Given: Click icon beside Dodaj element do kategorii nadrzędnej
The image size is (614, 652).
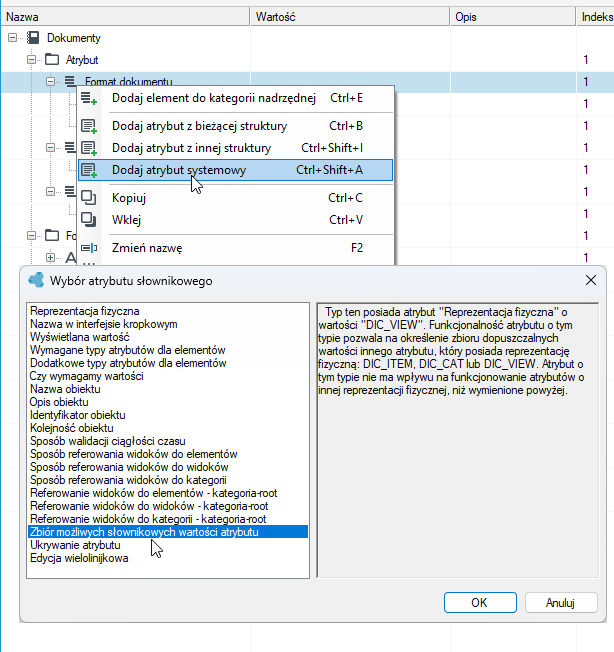Looking at the screenshot, I should pos(89,98).
